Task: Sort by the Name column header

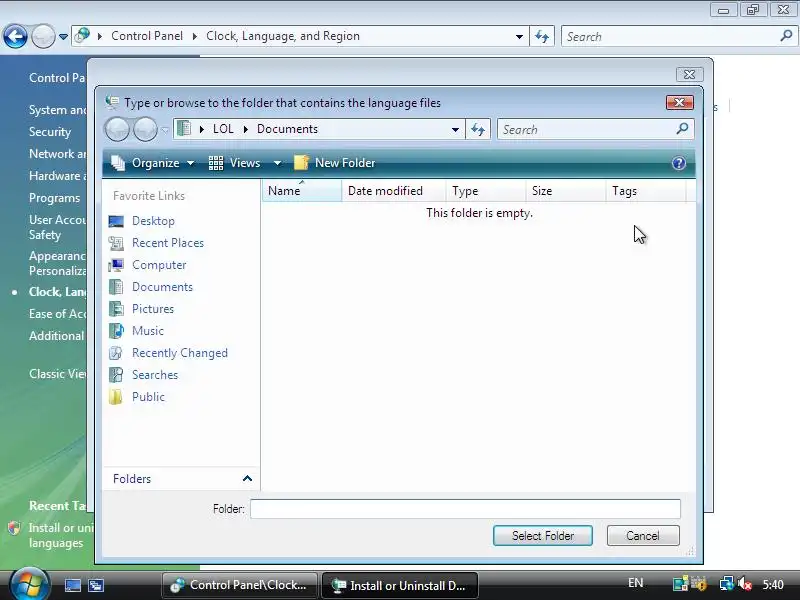Action: tap(302, 191)
